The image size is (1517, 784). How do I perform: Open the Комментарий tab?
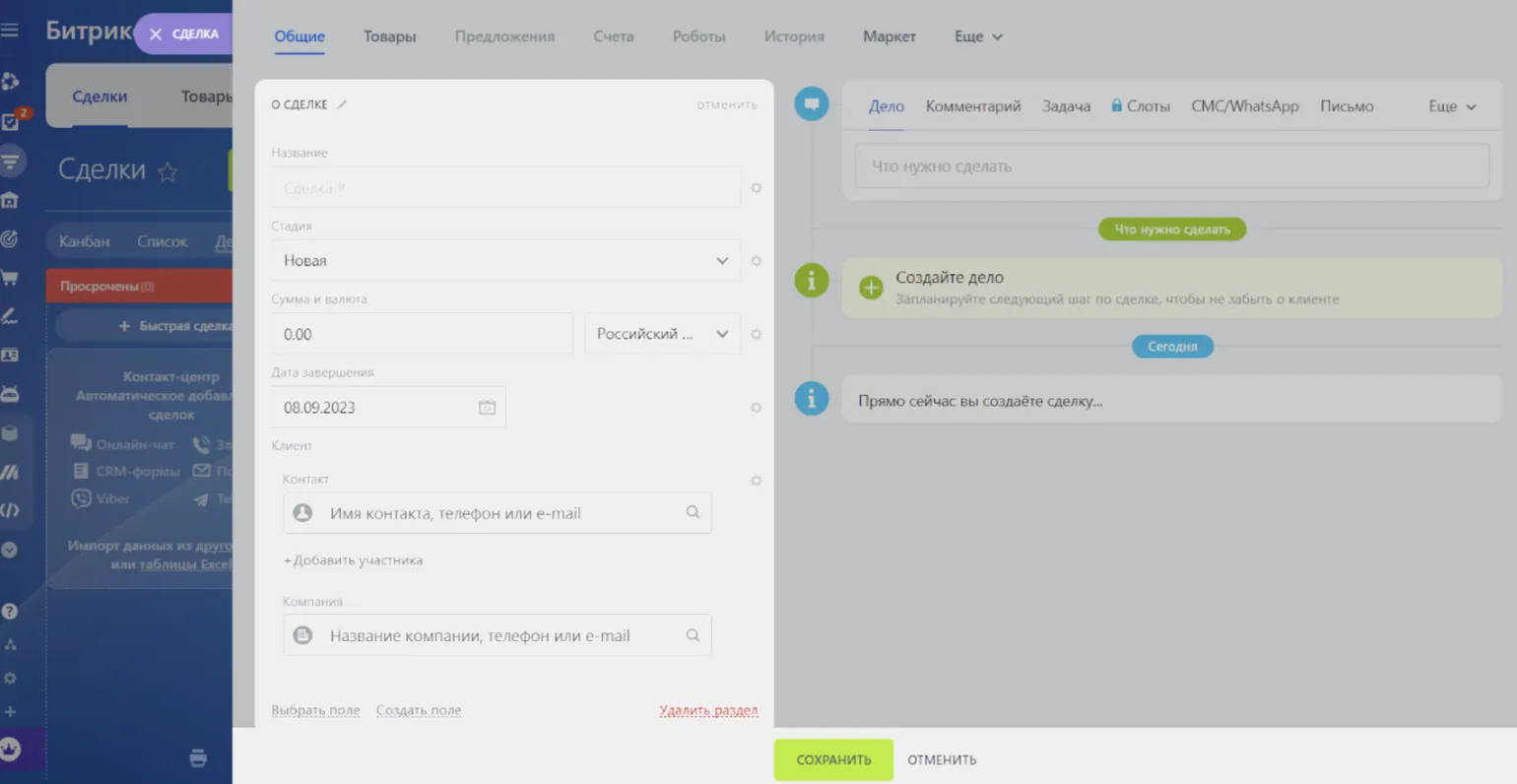tap(972, 106)
